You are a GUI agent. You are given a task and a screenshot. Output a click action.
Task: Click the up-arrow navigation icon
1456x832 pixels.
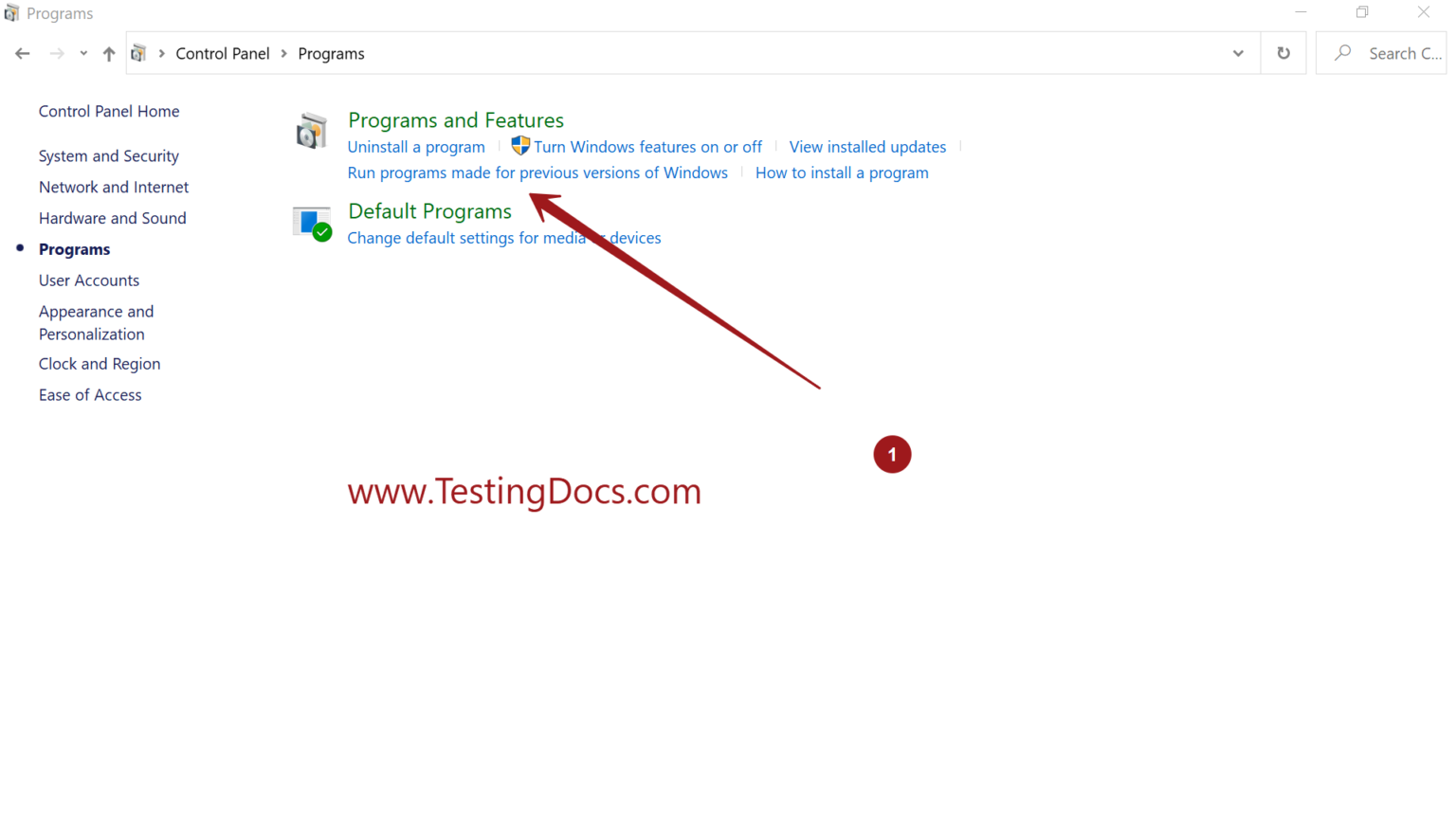pyautogui.click(x=108, y=53)
